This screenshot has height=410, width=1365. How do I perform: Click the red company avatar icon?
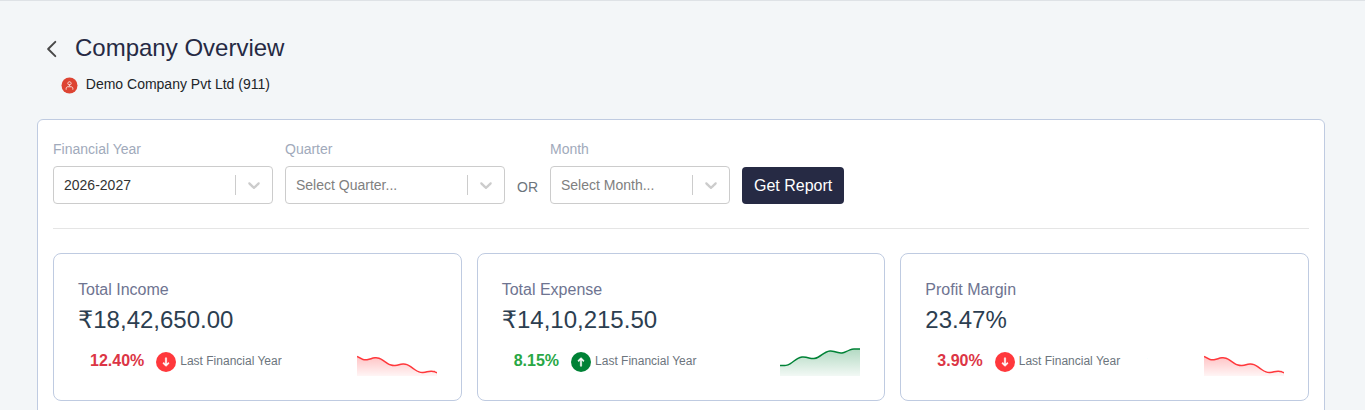(69, 86)
